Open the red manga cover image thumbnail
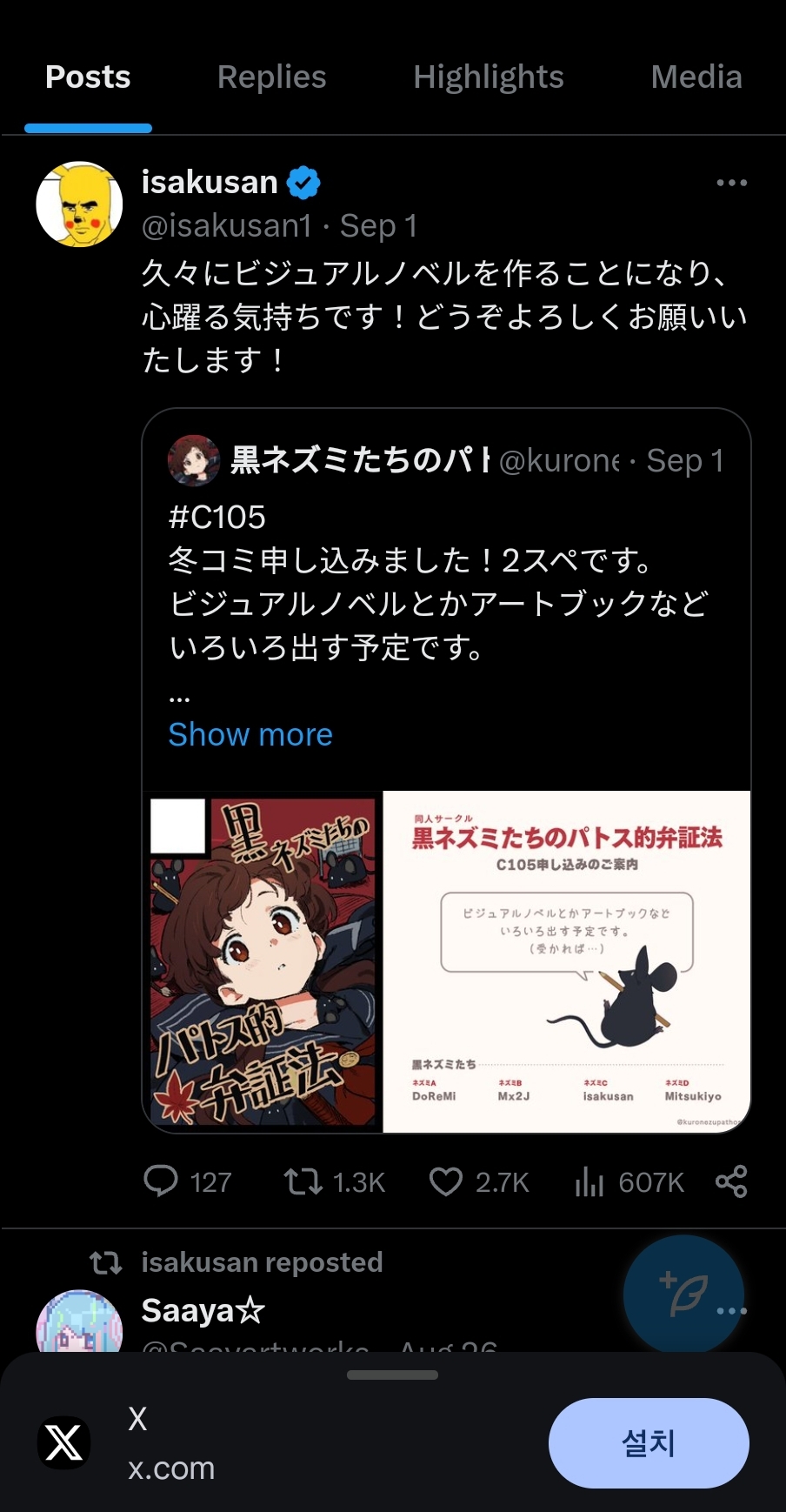Image resolution: width=786 pixels, height=1512 pixels. pos(263,962)
